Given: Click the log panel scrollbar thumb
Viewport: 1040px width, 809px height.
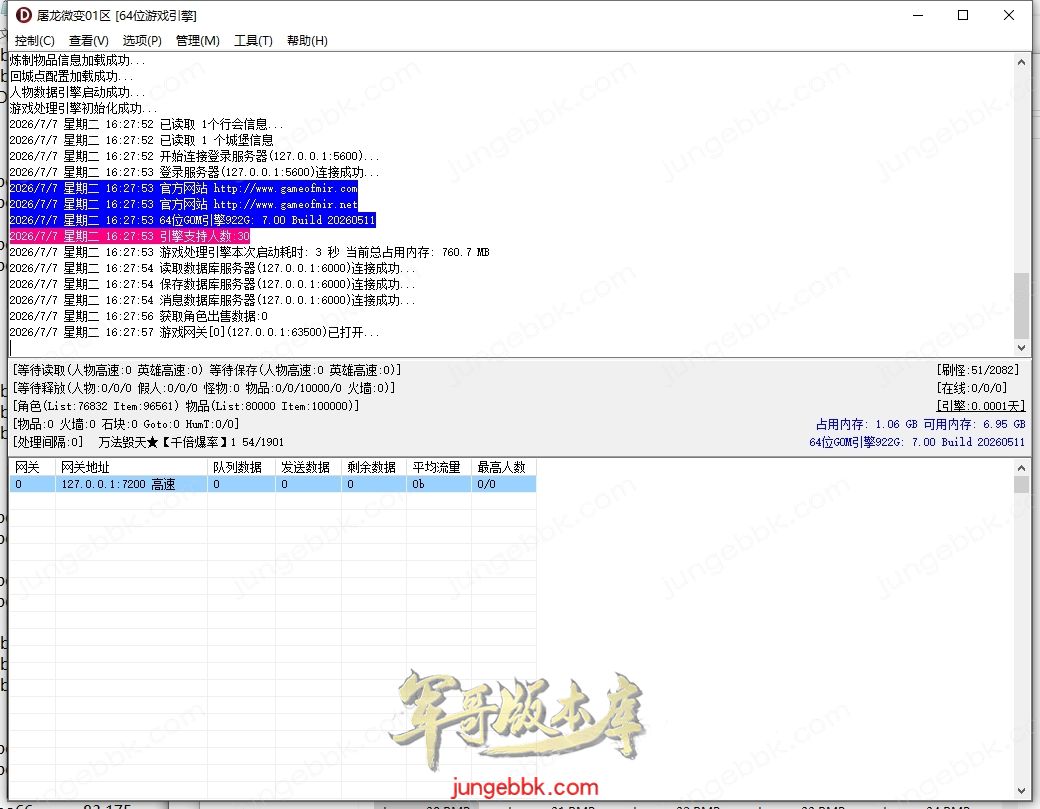Looking at the screenshot, I should [1021, 305].
